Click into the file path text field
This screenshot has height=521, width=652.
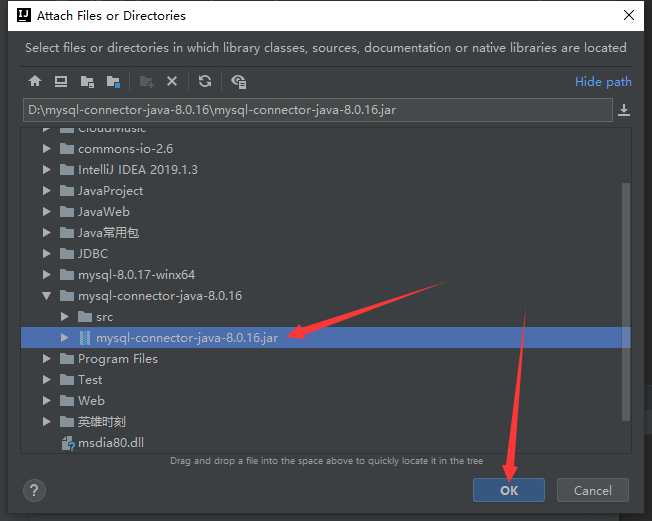tap(318, 110)
